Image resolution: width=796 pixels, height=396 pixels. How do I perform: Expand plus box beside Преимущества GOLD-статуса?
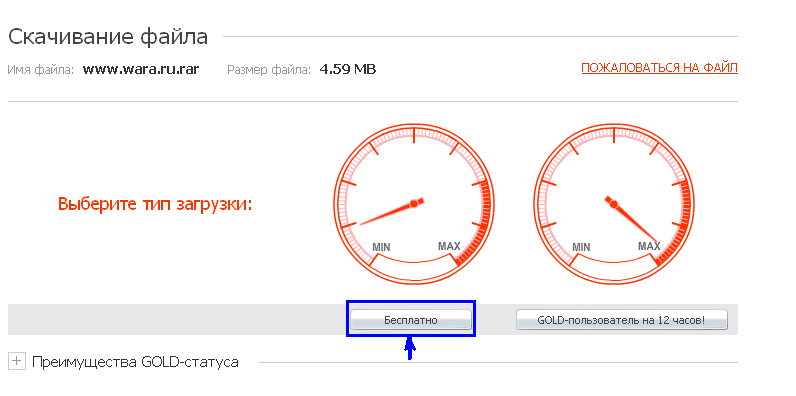pos(17,362)
